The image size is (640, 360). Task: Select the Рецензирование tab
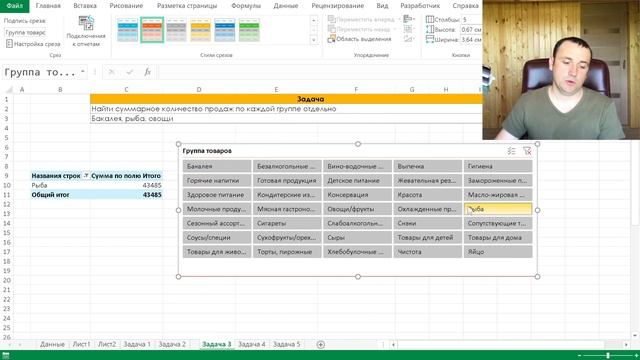338,6
